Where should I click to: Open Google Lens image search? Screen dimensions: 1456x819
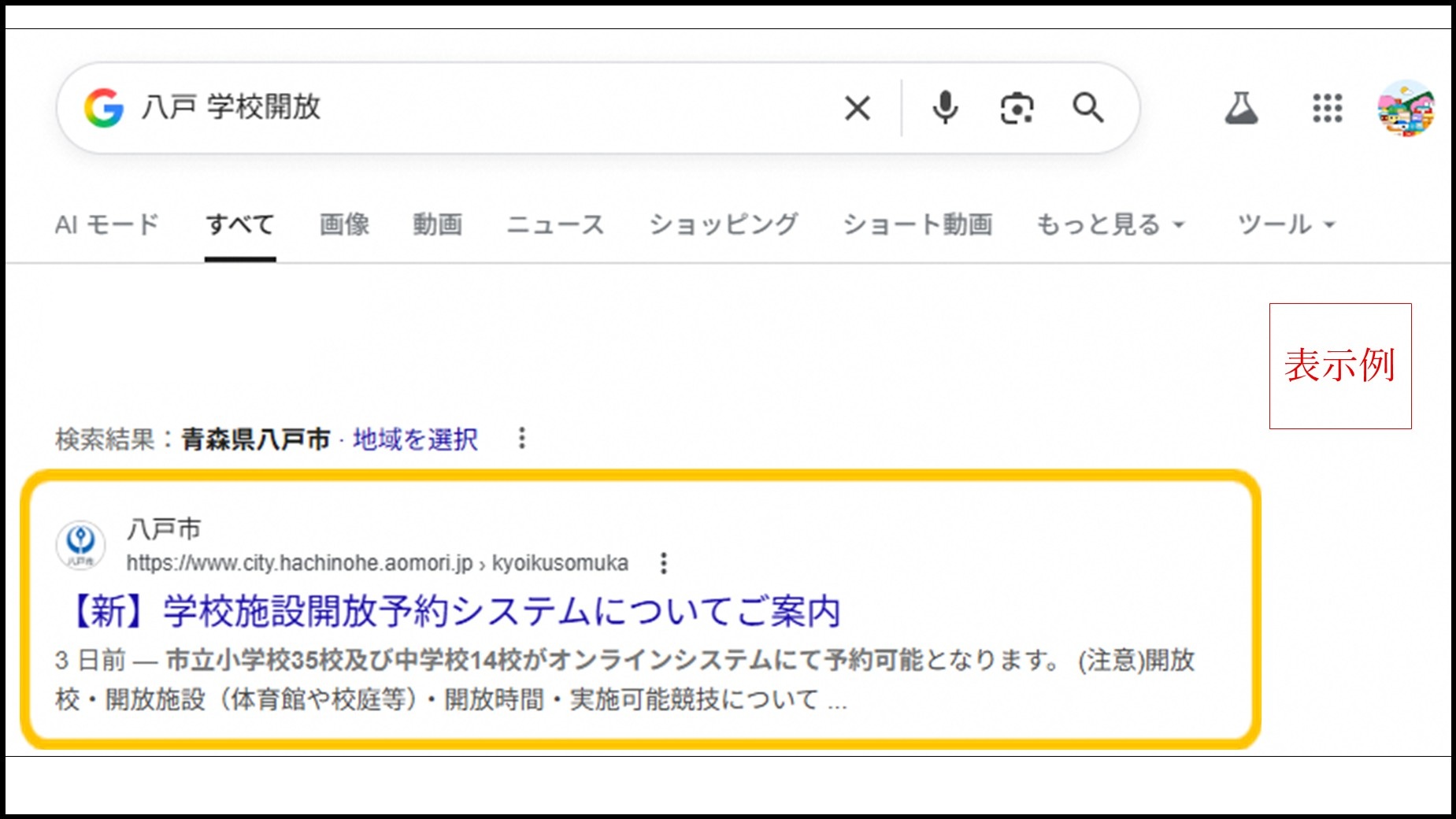[x=1016, y=108]
